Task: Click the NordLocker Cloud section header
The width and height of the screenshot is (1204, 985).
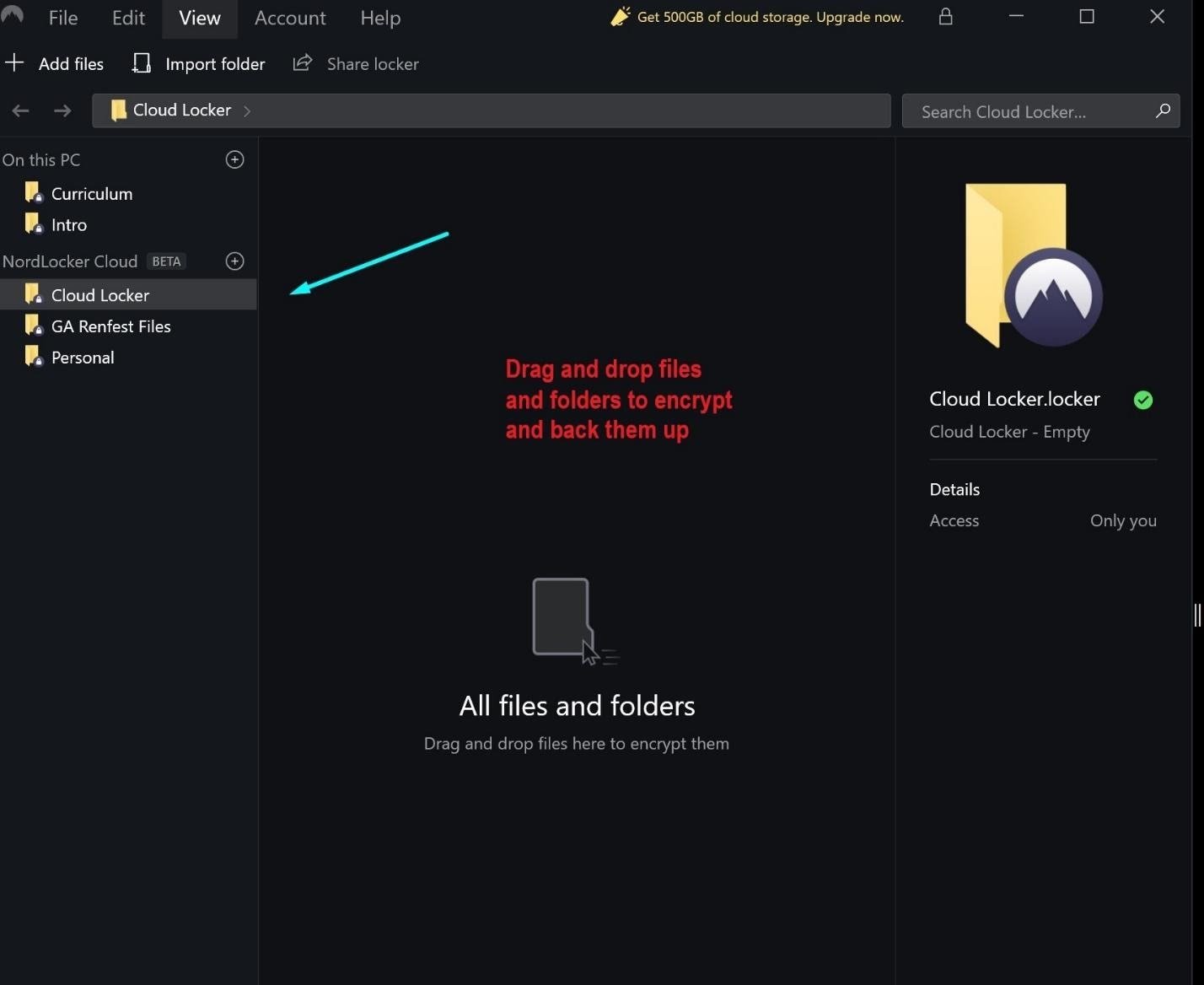Action: click(x=70, y=261)
